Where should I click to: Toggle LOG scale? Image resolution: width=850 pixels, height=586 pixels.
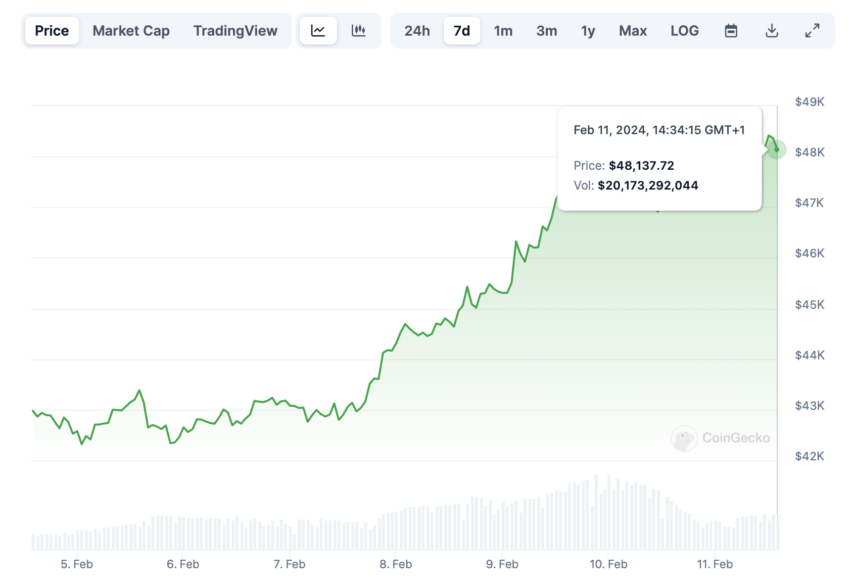coord(685,31)
